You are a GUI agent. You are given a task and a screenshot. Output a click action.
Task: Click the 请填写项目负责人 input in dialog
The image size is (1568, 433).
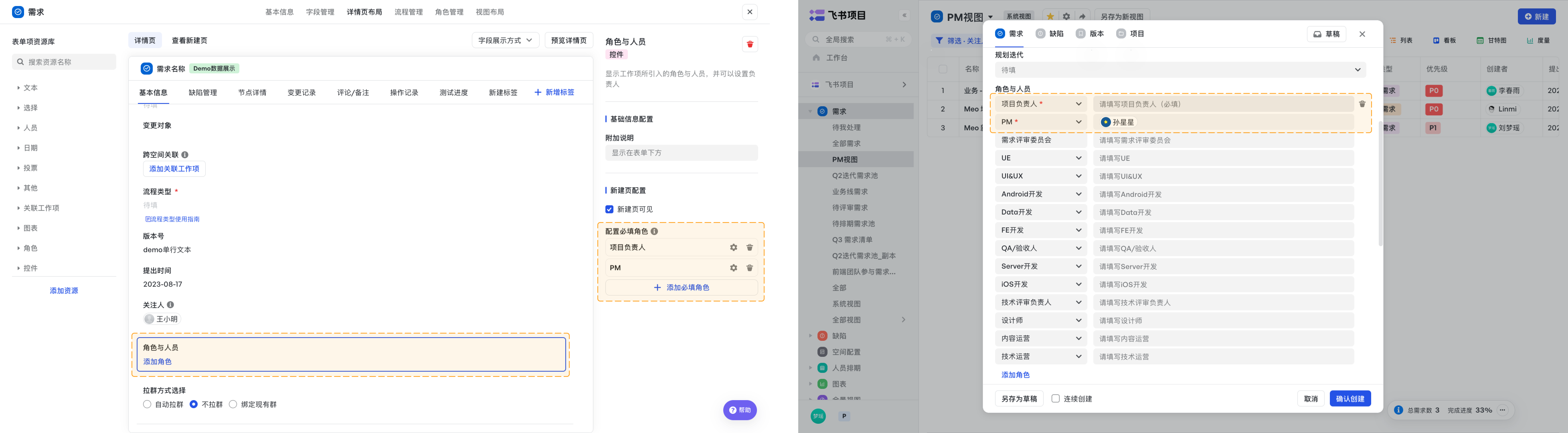pos(1223,104)
